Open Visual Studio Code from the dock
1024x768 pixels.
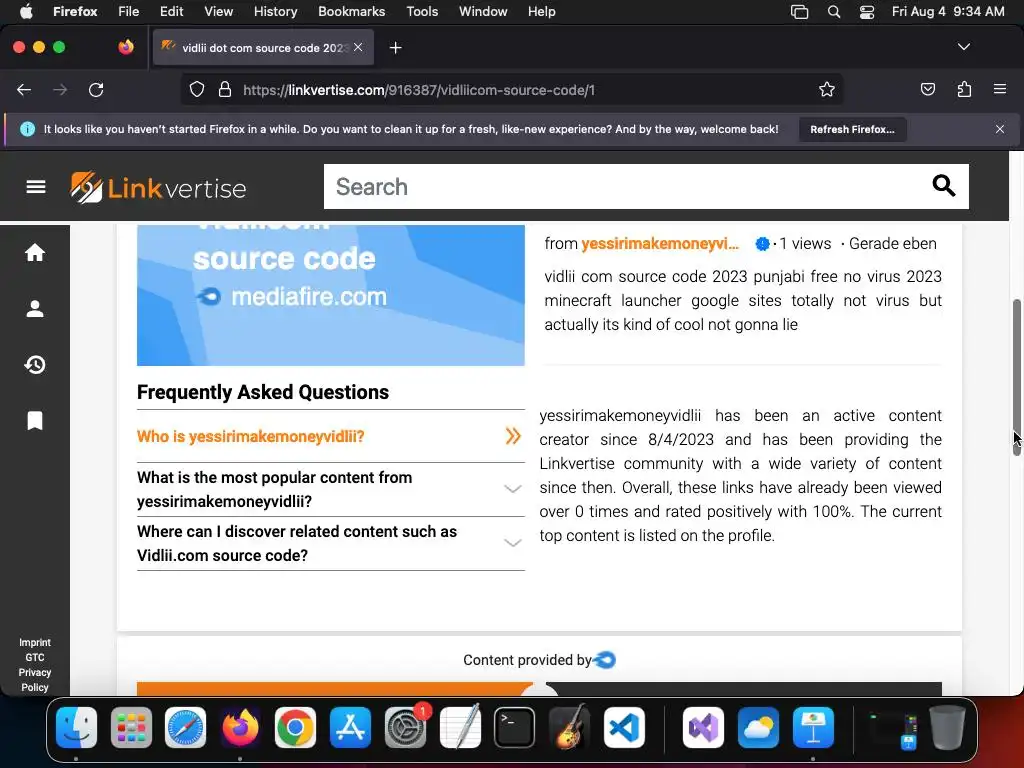pyautogui.click(x=624, y=728)
